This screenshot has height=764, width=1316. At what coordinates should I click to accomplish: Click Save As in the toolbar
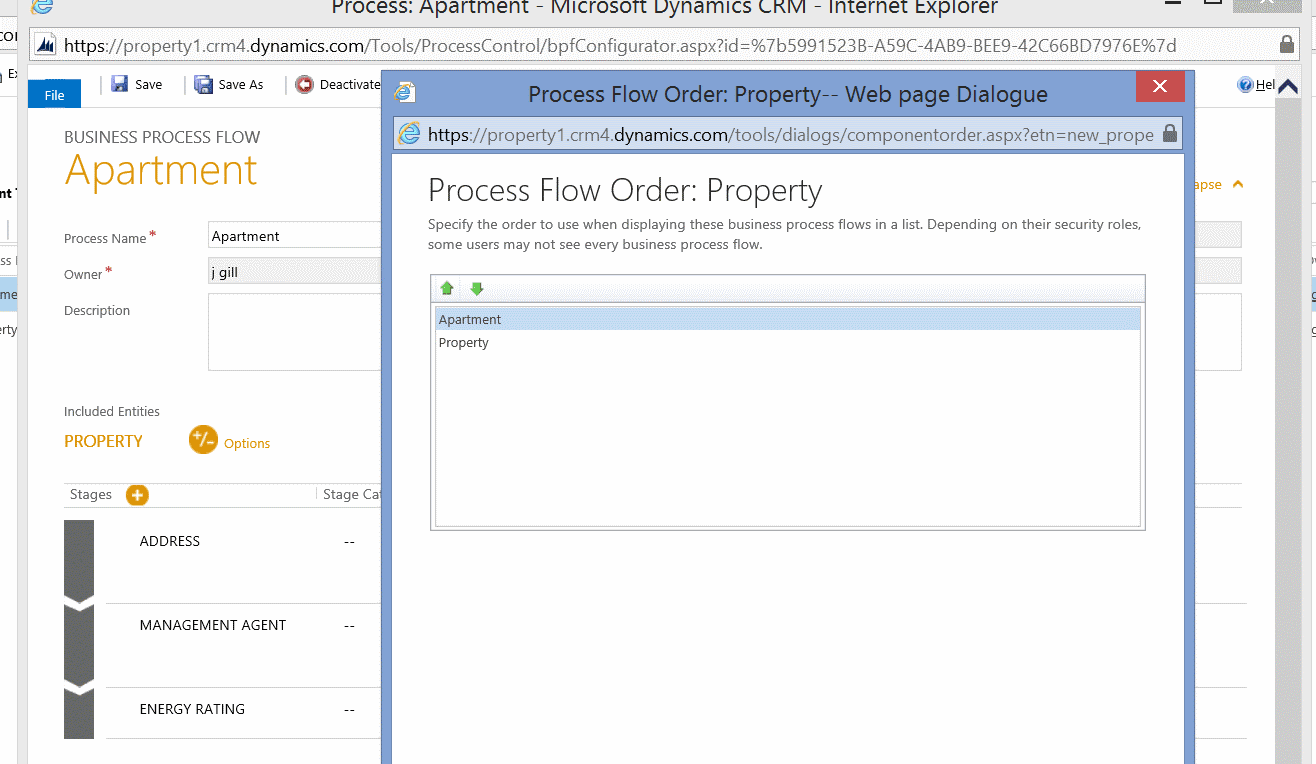[x=229, y=85]
